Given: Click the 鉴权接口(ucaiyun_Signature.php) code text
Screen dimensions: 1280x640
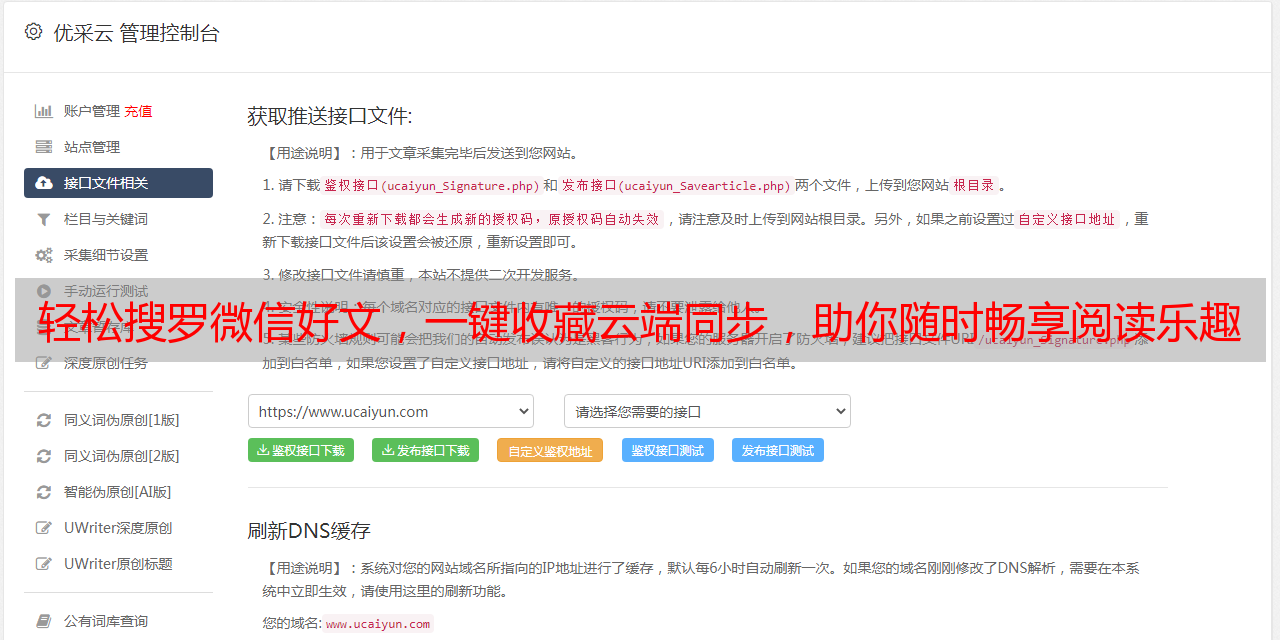Looking at the screenshot, I should 431,185.
